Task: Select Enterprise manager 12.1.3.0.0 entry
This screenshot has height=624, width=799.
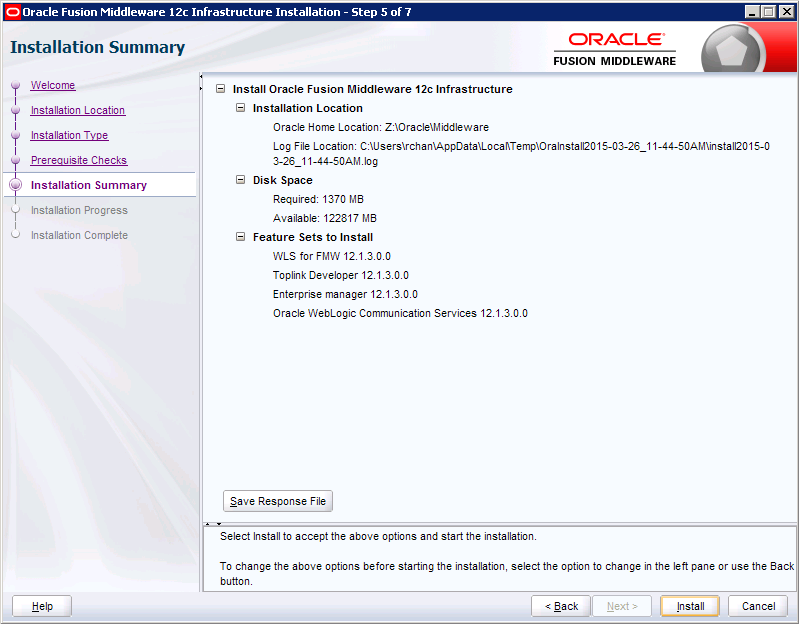Action: click(345, 294)
